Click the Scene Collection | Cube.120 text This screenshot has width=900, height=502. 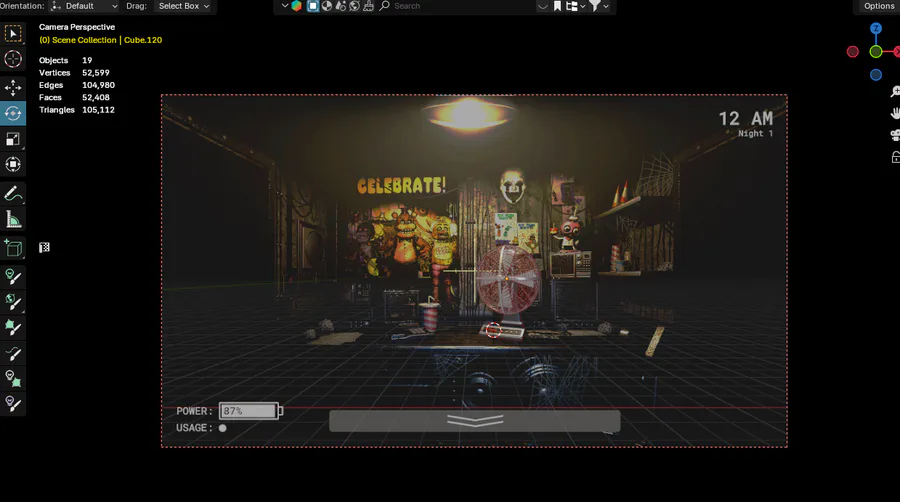pos(100,40)
